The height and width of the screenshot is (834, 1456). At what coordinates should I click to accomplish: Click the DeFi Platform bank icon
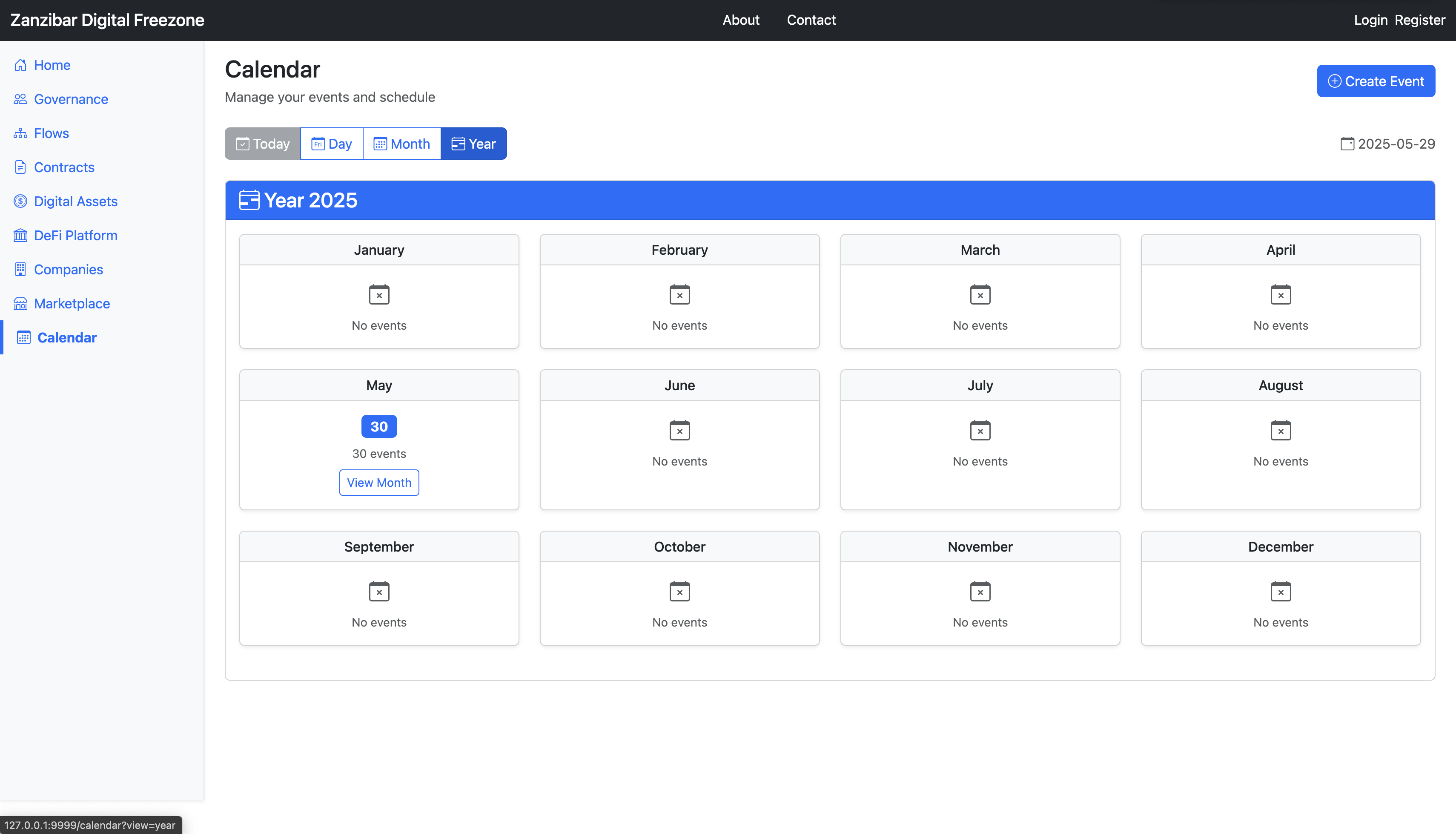coord(20,236)
